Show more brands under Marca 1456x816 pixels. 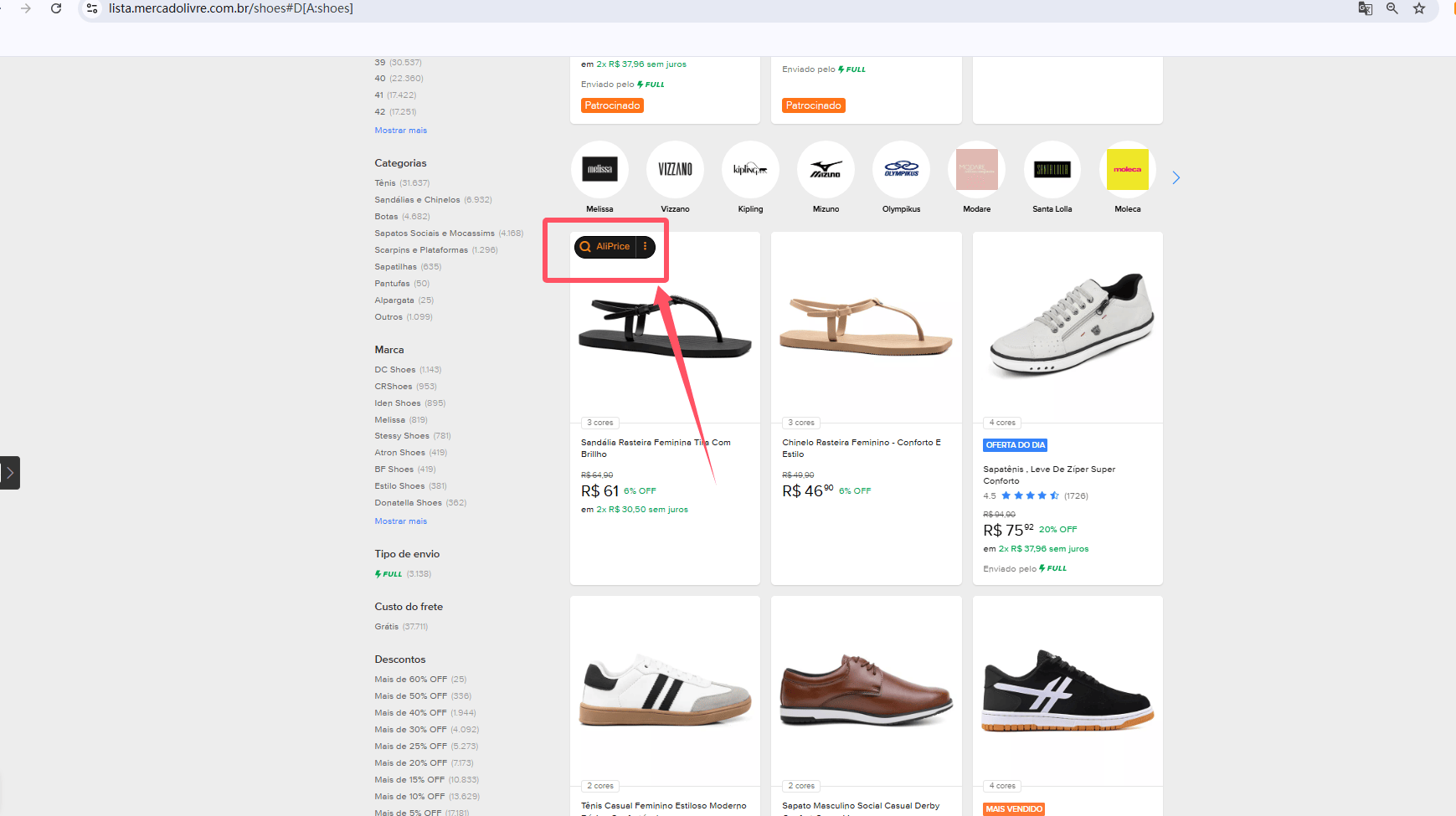pyautogui.click(x=401, y=521)
